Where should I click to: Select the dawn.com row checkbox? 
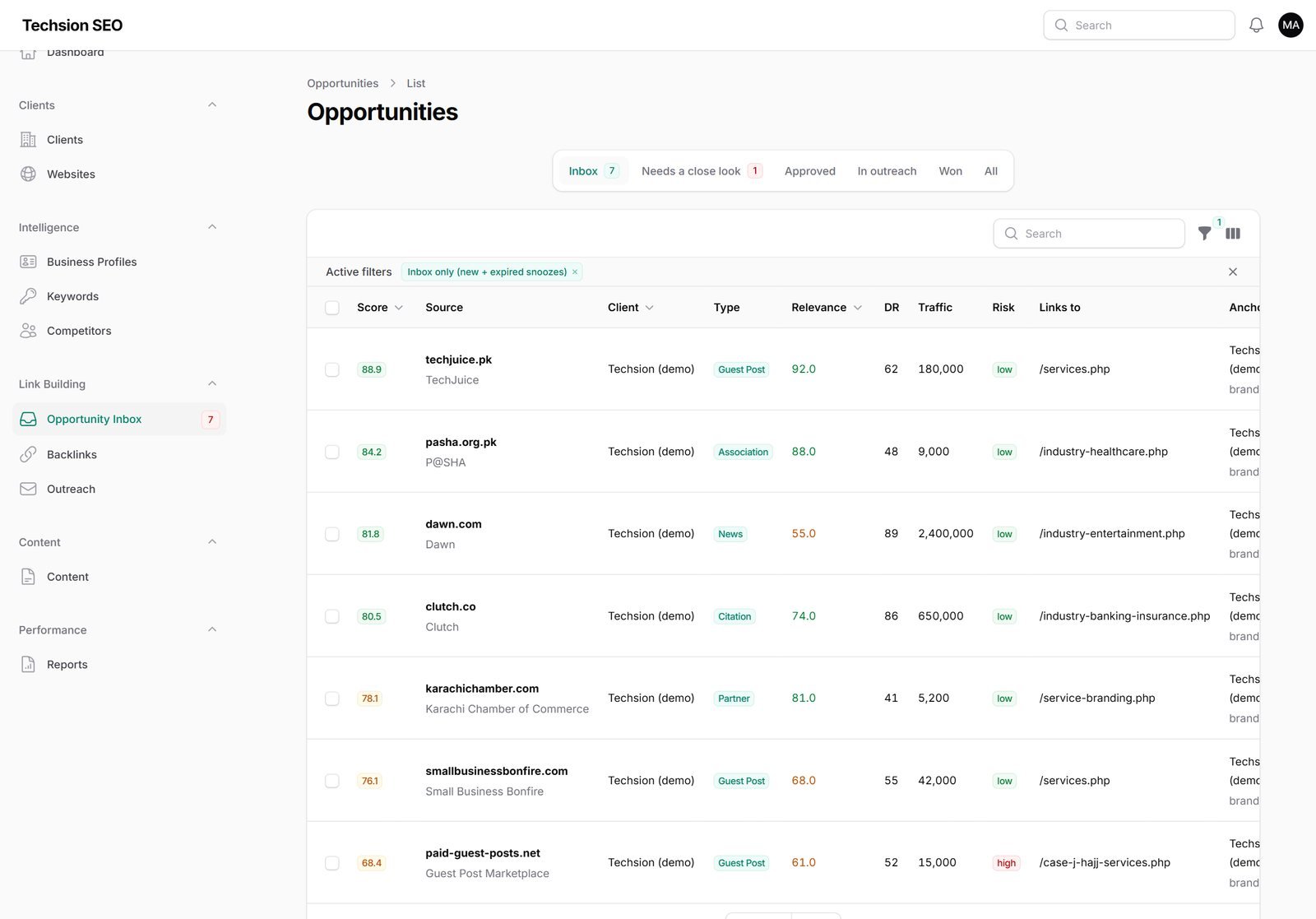[x=332, y=534]
